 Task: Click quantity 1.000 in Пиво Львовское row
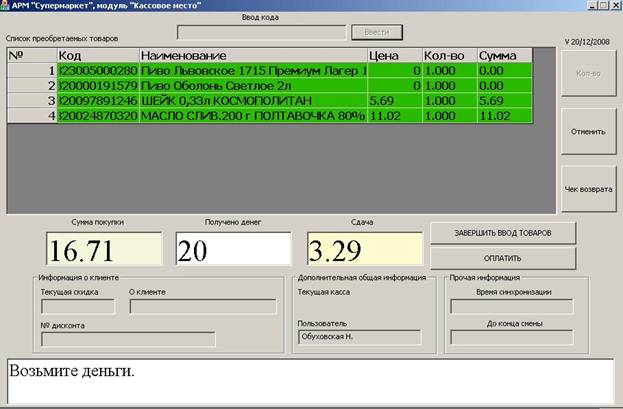pos(450,71)
